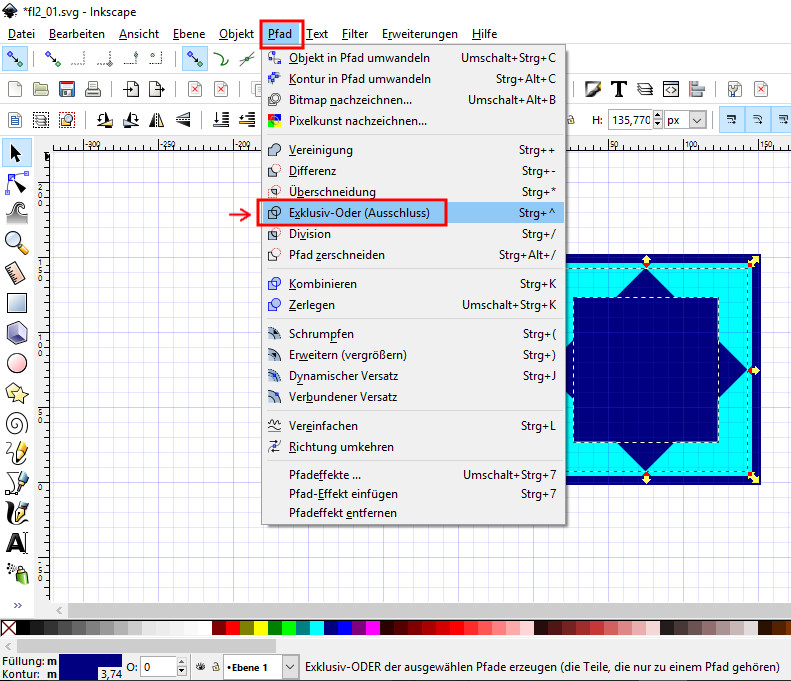
Task: Pick the text tool in toolbox
Action: (x=16, y=543)
